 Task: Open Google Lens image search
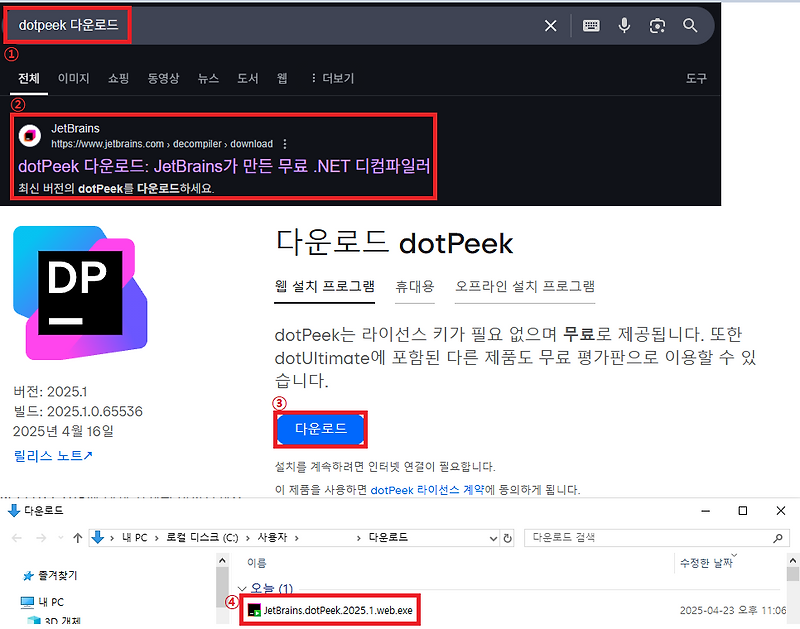coord(660,26)
